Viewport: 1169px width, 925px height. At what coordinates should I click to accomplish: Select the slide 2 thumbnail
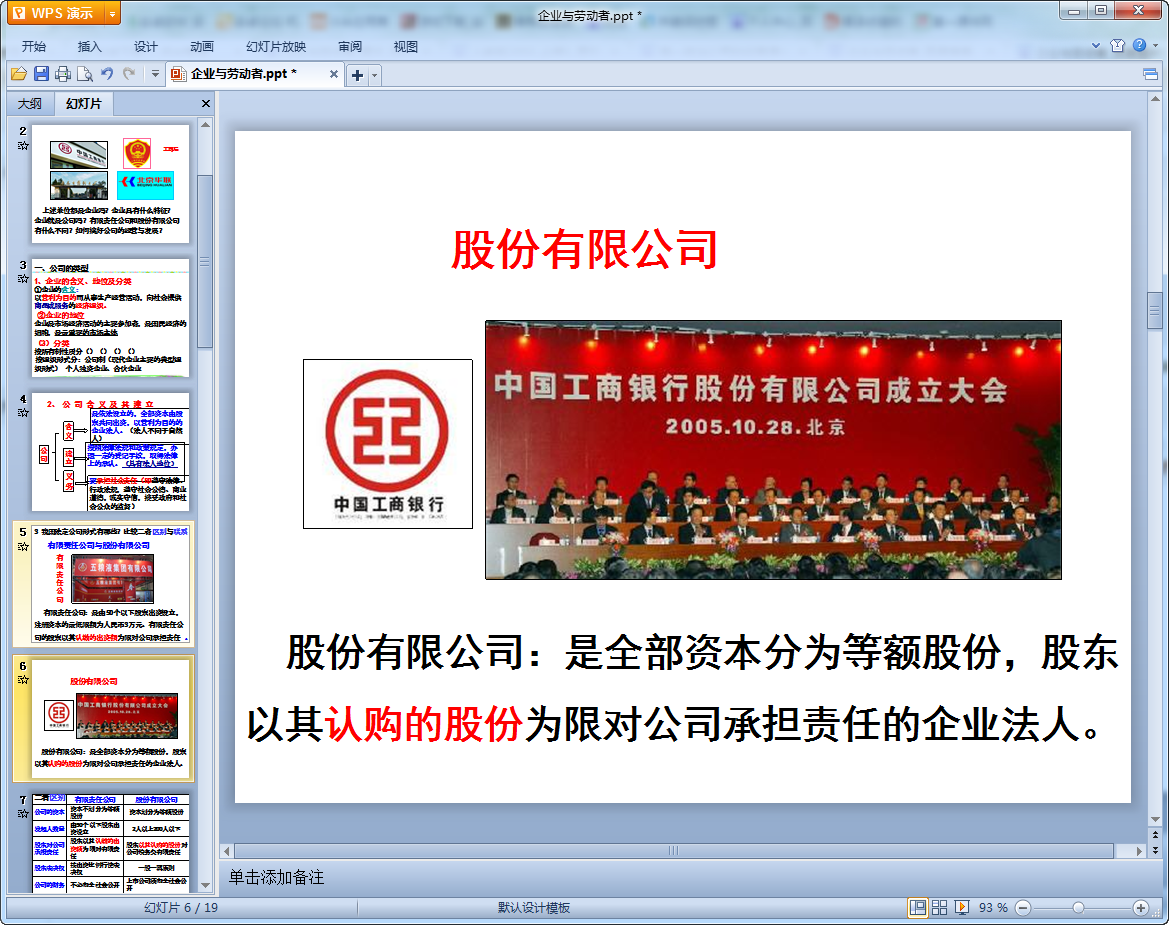(110, 183)
